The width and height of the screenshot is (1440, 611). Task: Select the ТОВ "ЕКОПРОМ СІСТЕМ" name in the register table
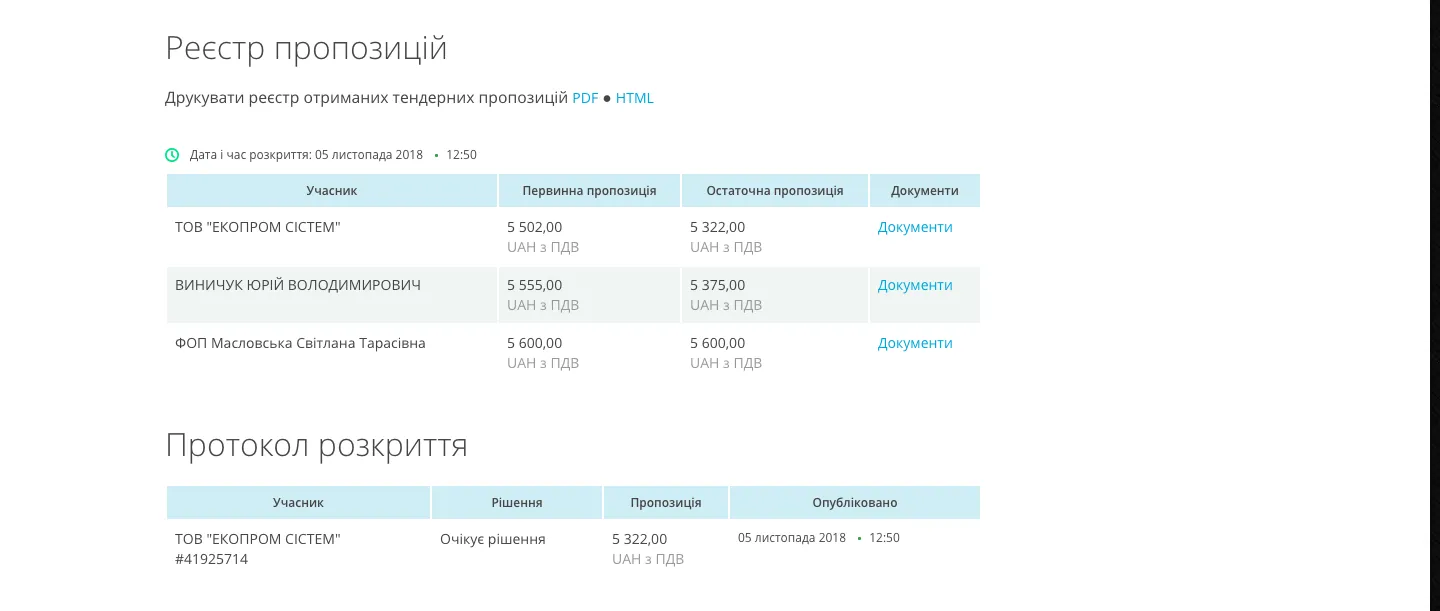[258, 227]
